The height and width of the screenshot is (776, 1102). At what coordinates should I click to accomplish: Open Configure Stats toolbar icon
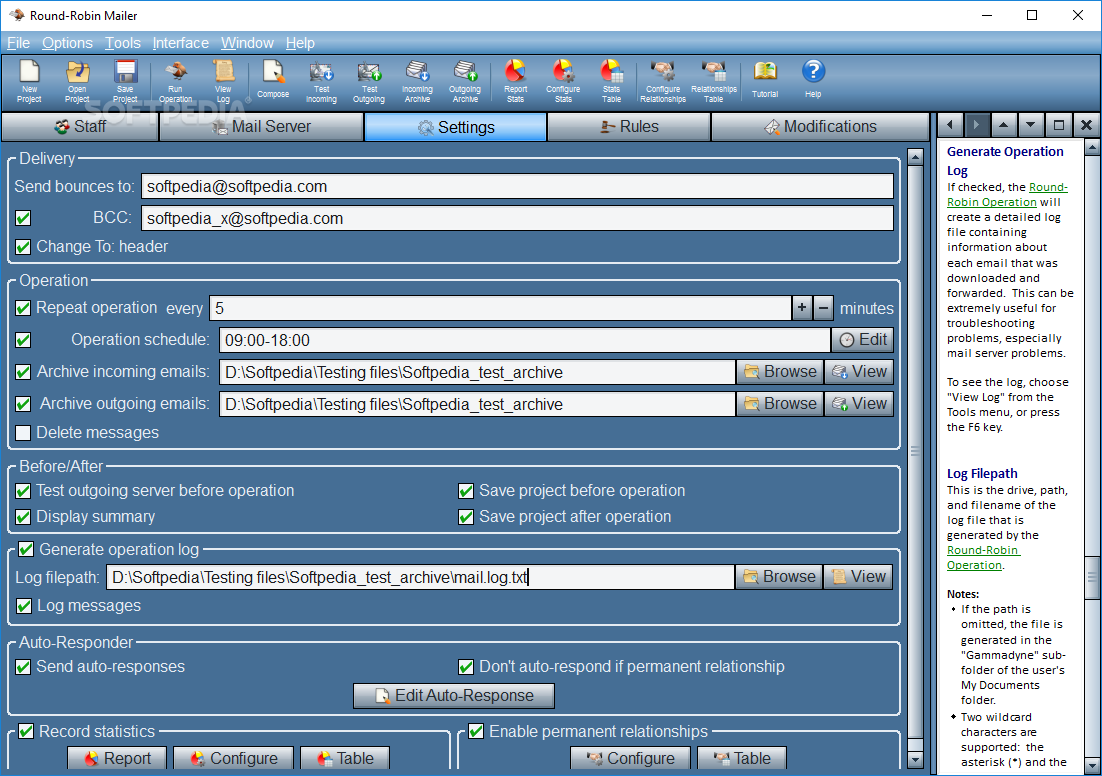(563, 82)
